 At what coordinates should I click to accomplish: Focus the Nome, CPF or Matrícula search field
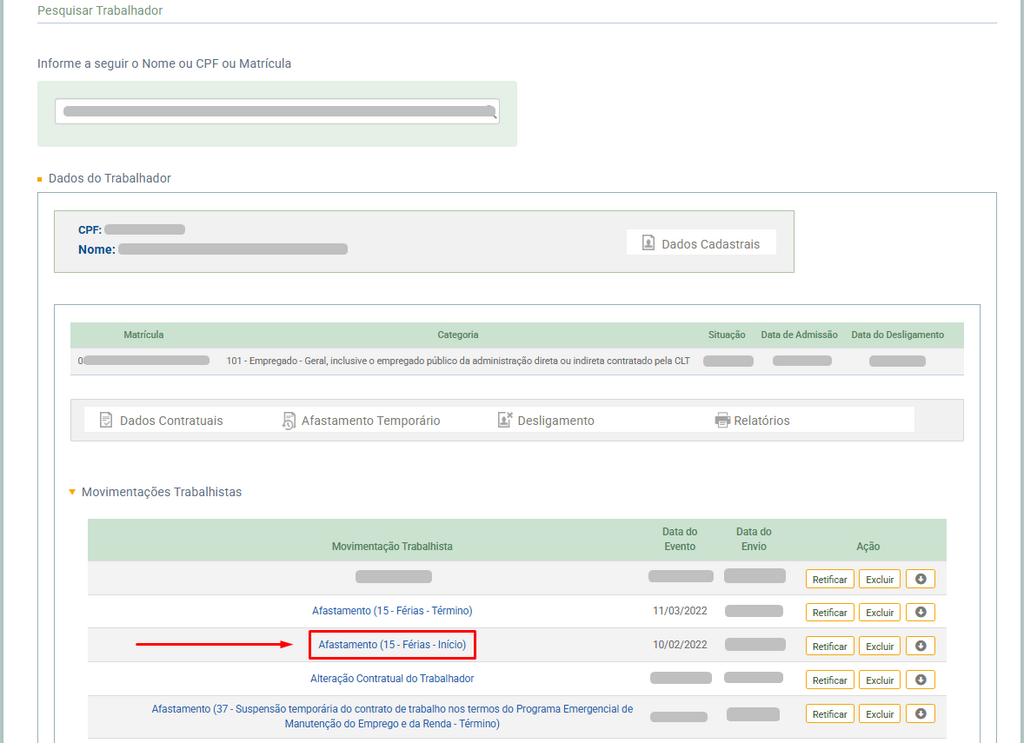pos(270,111)
